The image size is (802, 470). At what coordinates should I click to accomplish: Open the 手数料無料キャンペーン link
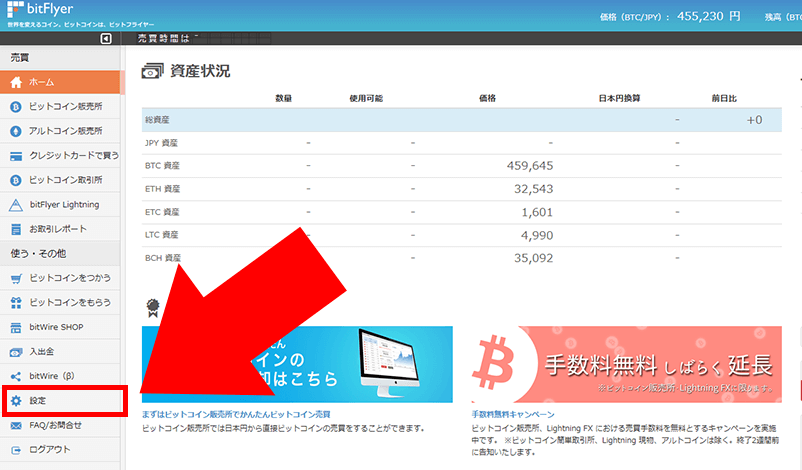(513, 413)
